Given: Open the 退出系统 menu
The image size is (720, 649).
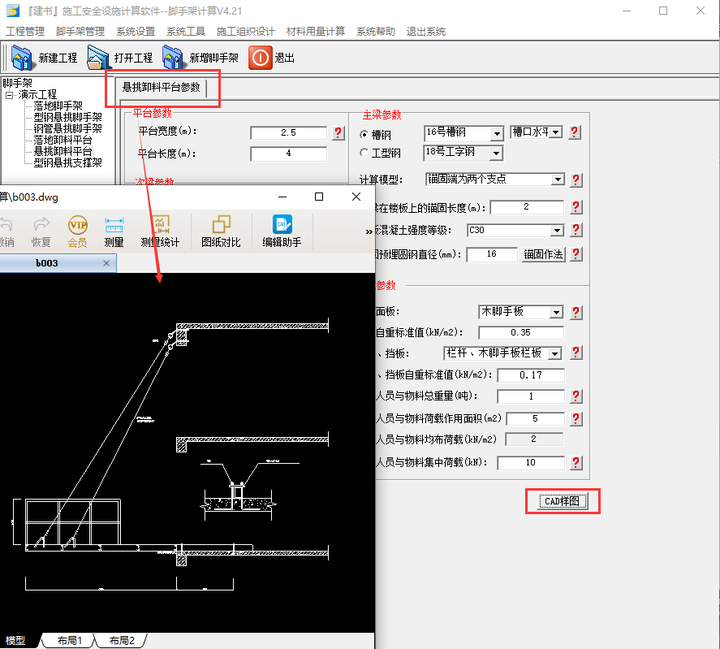Looking at the screenshot, I should click(426, 31).
